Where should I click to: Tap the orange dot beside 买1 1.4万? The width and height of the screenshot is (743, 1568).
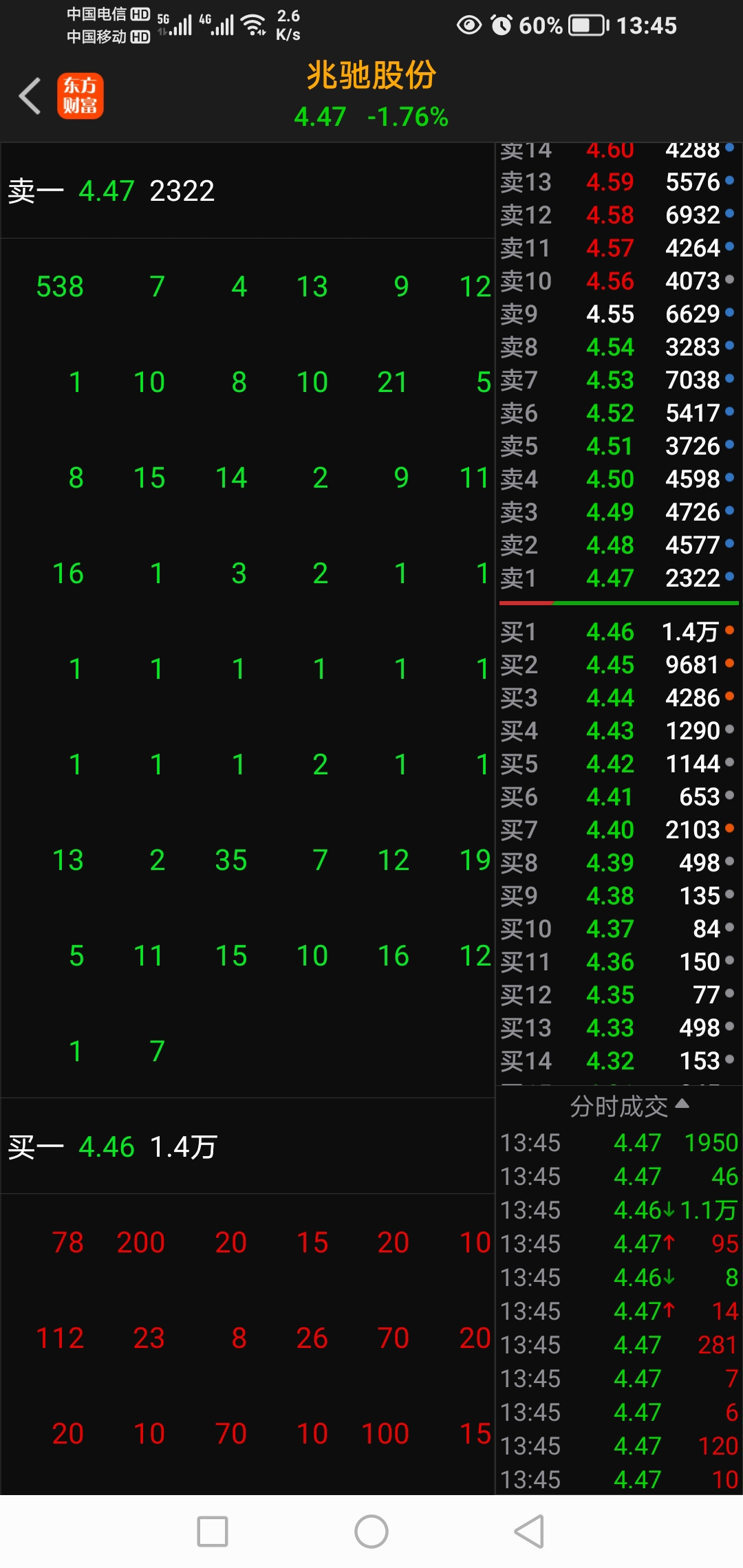tap(729, 630)
